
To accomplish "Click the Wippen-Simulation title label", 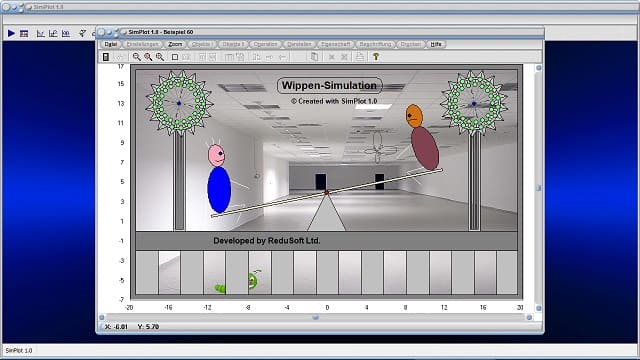I will [x=329, y=86].
